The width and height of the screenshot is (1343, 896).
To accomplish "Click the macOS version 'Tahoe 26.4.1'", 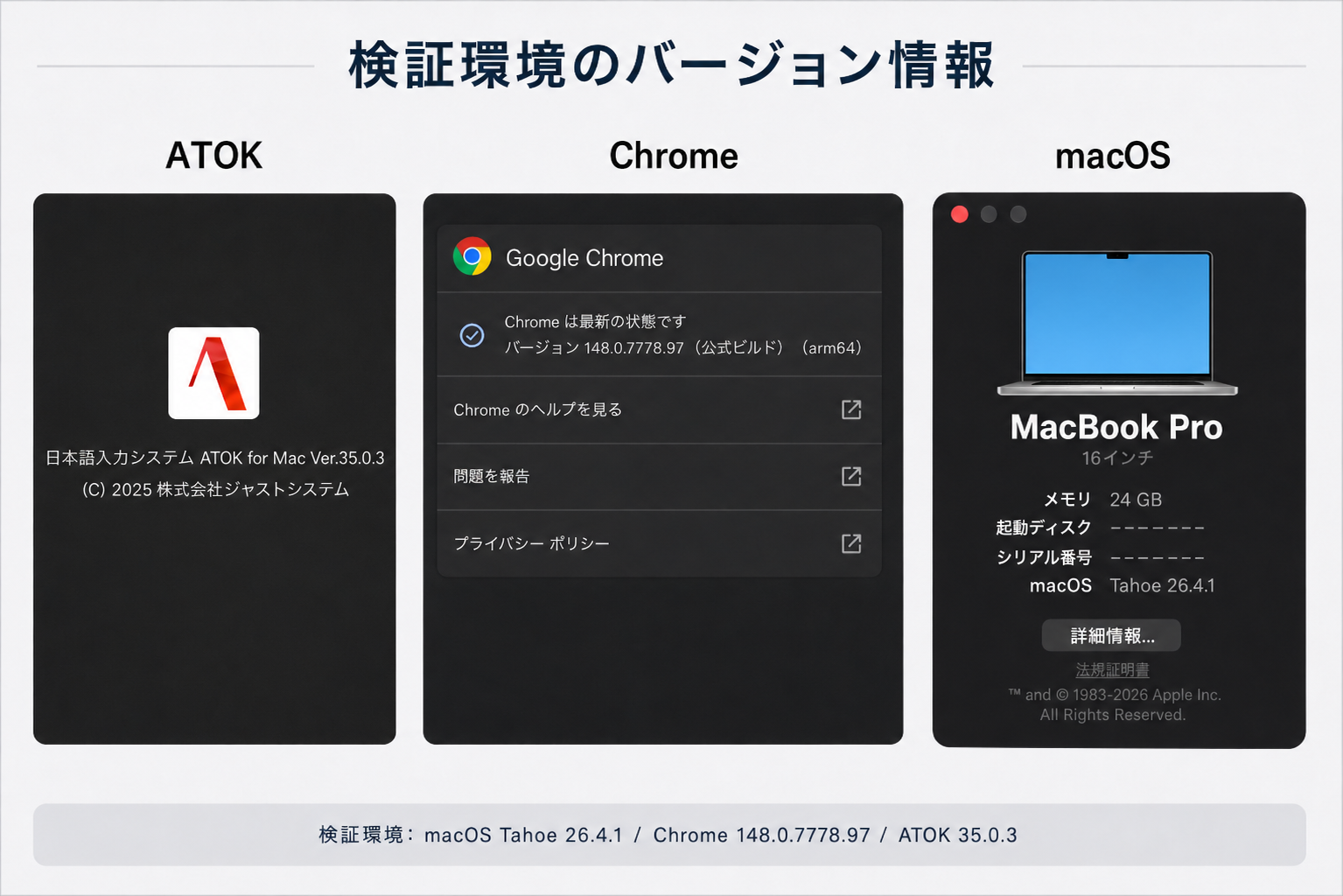I will [x=1162, y=585].
